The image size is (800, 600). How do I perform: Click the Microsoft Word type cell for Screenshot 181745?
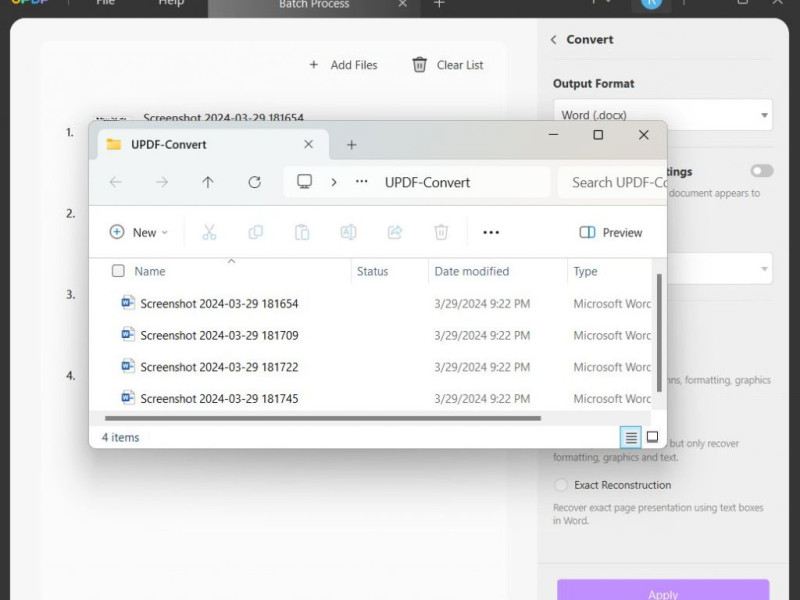(x=612, y=398)
